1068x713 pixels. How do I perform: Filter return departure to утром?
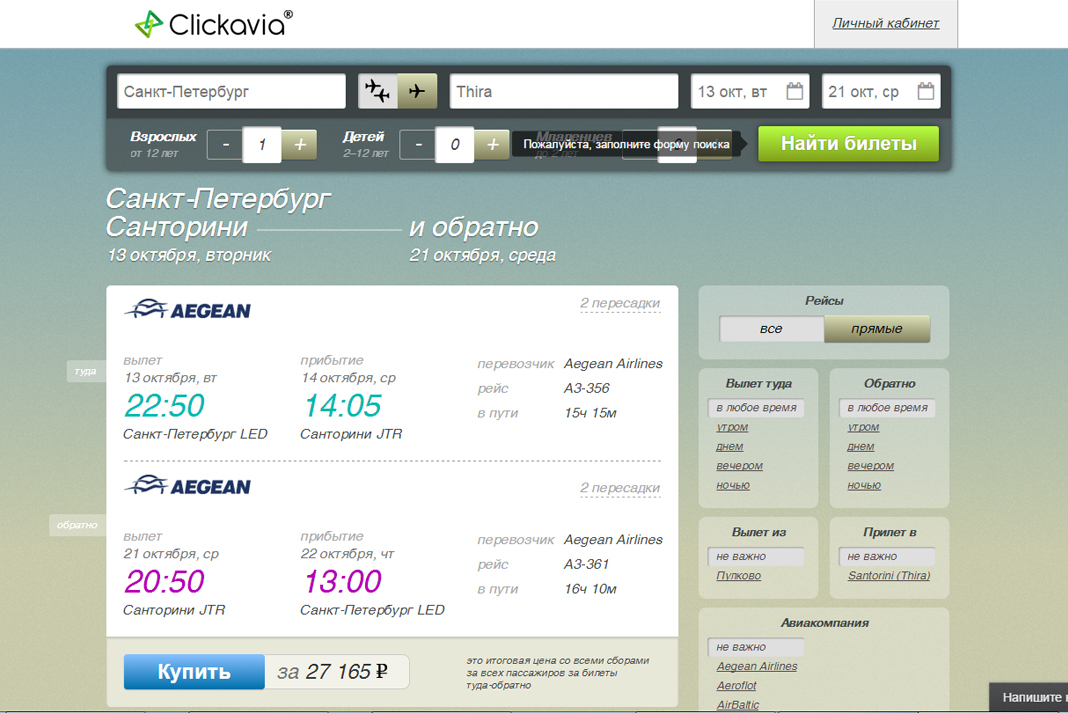(x=863, y=427)
